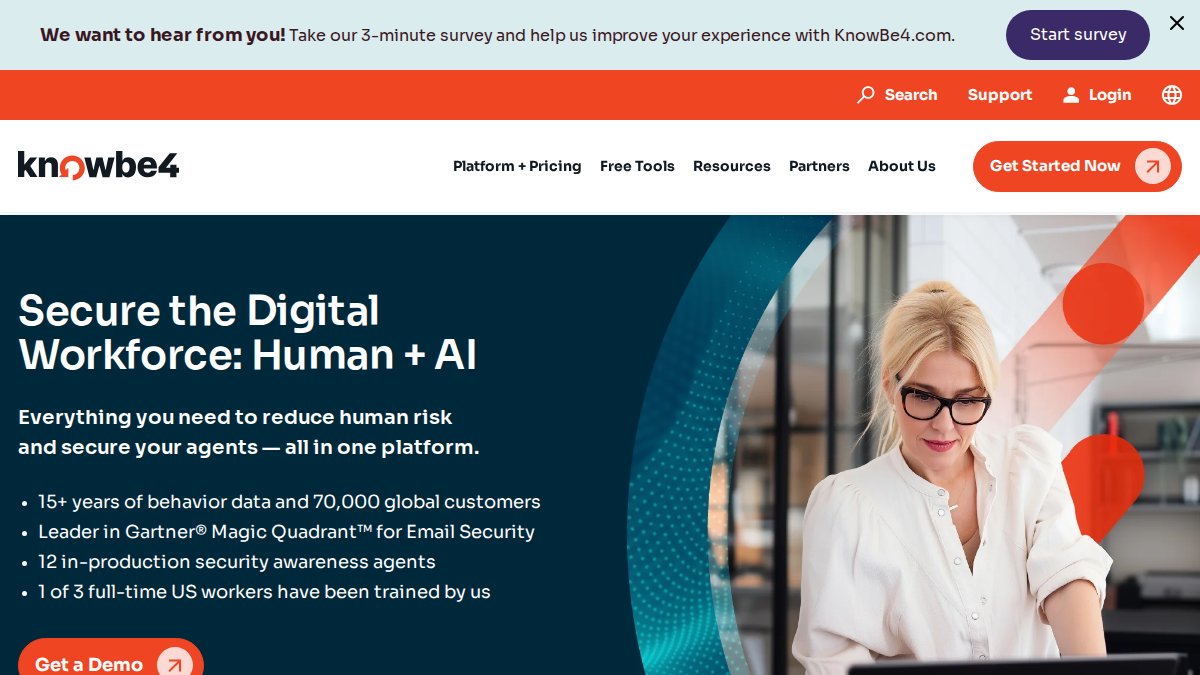Request a demo with Get a Demo
This screenshot has height=675, width=1200.
[111, 657]
